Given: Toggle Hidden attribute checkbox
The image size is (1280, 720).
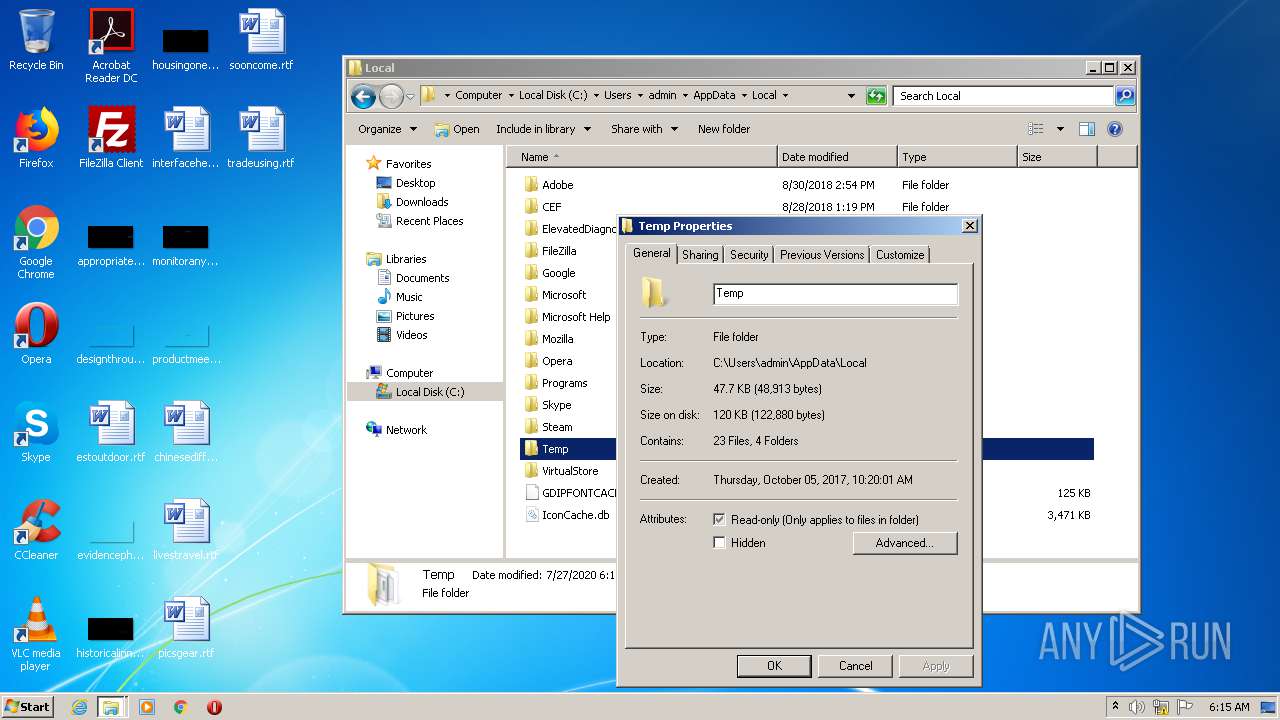Looking at the screenshot, I should coord(719,543).
